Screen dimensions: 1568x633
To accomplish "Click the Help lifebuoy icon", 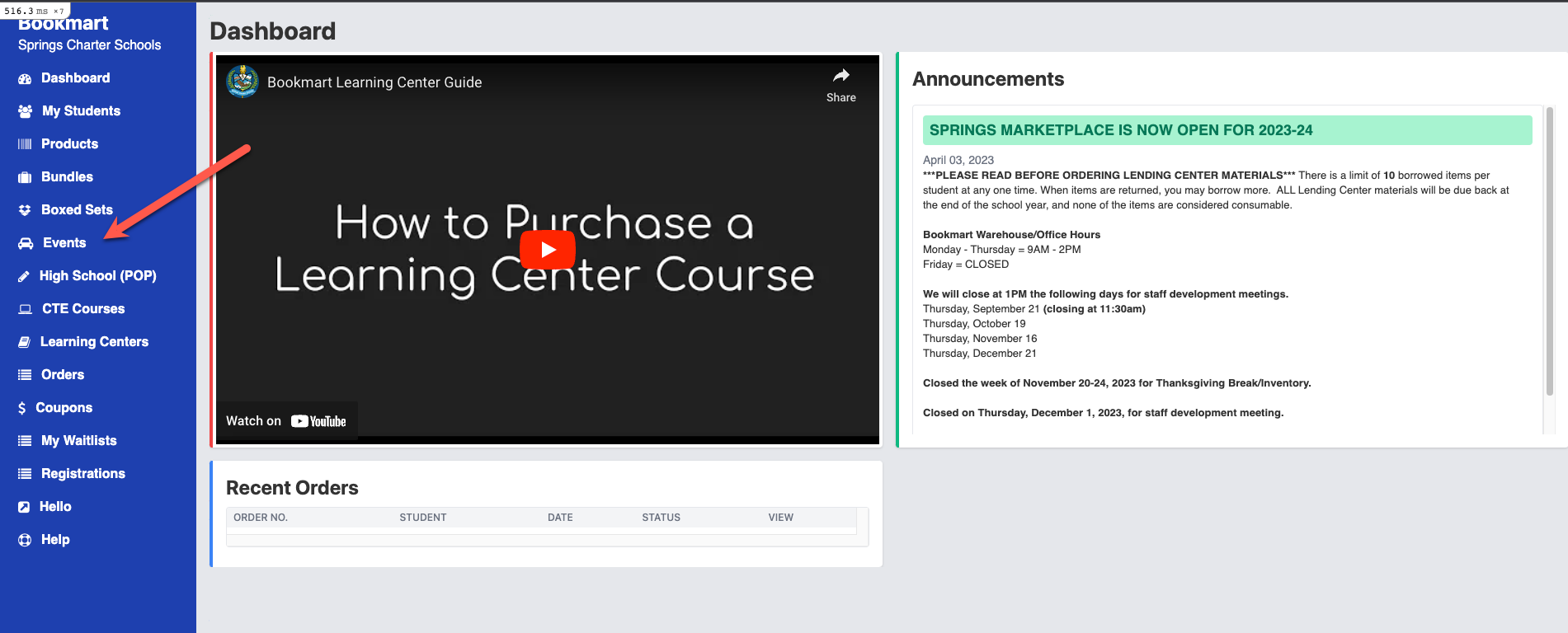I will click(25, 540).
